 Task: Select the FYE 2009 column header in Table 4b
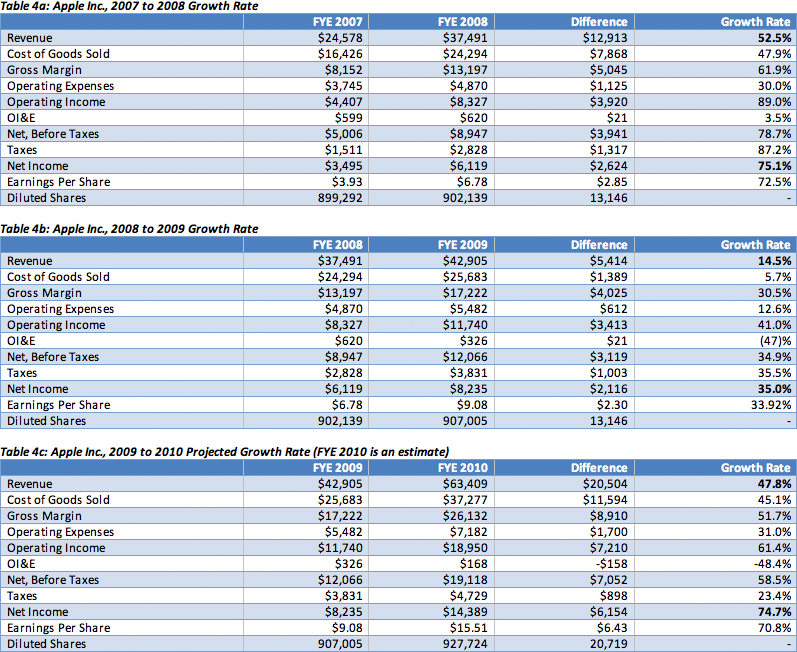tap(463, 245)
